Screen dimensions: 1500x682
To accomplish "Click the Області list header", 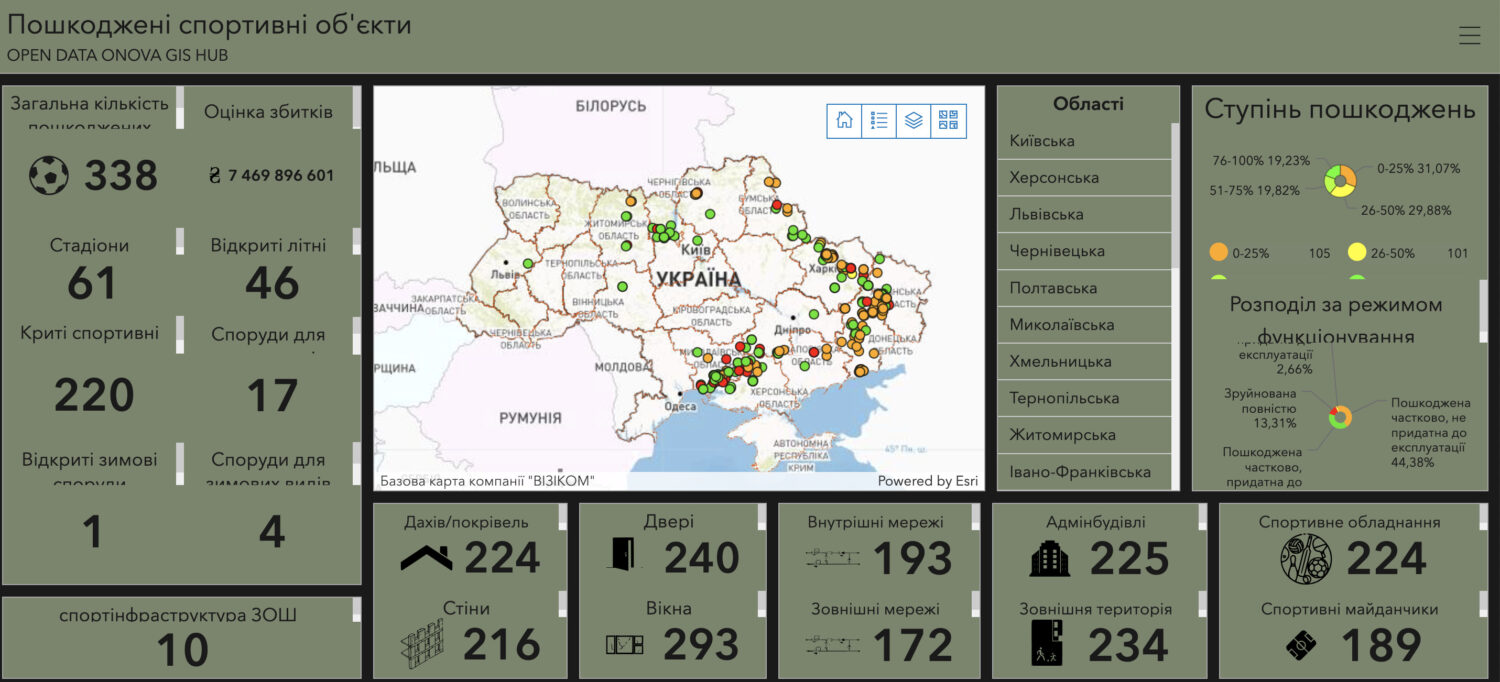I will point(1088,104).
